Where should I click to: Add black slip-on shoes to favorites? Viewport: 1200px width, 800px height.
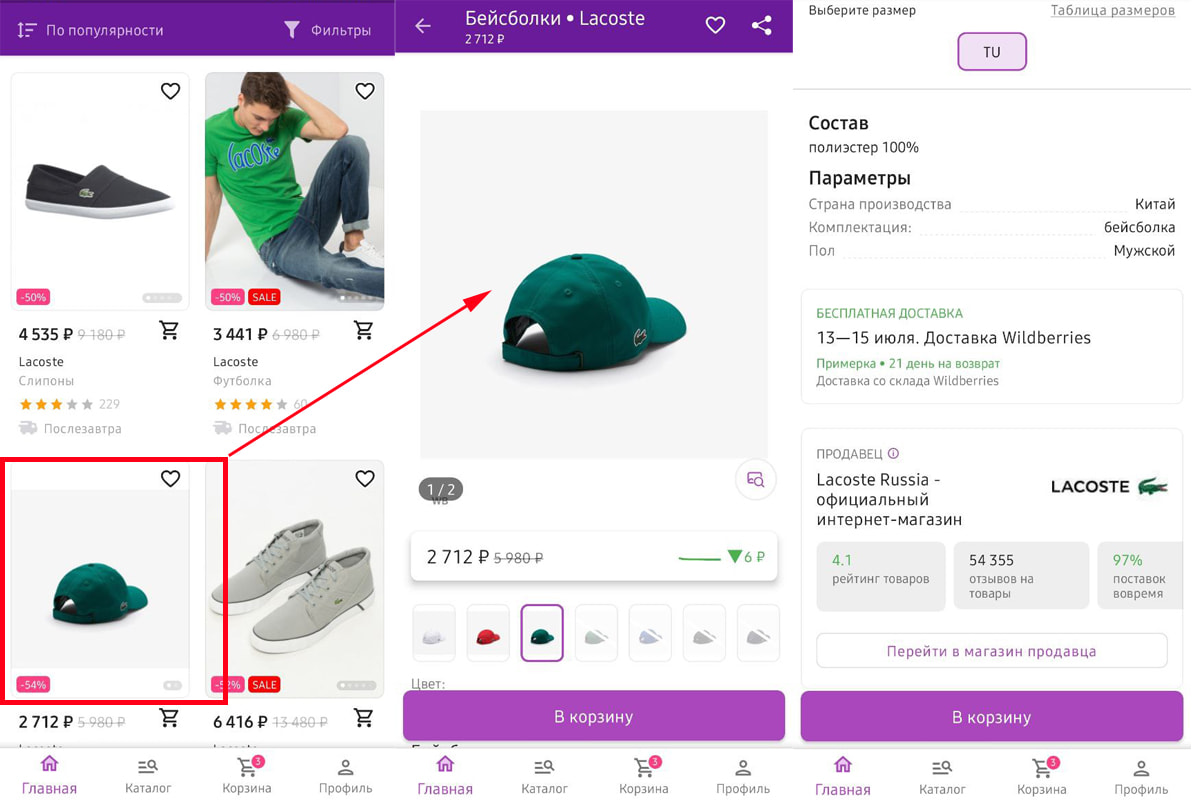pos(170,91)
